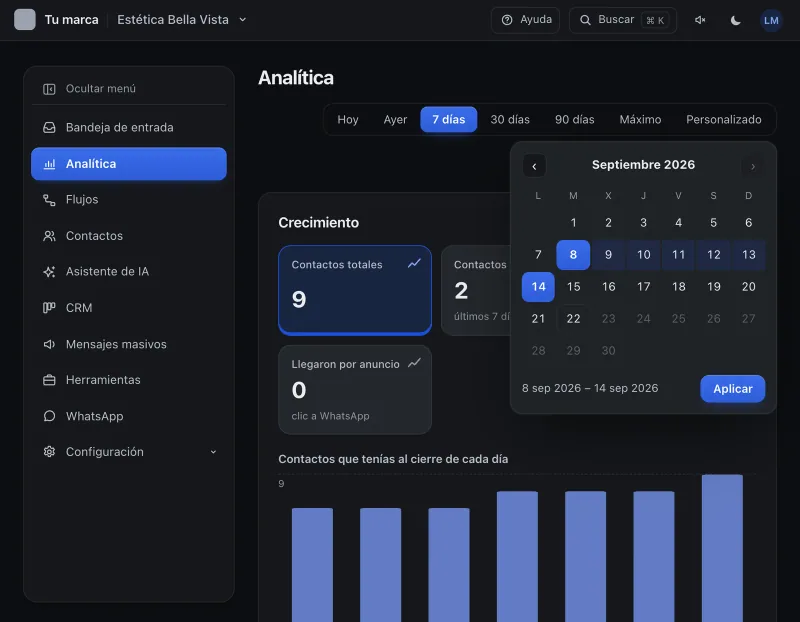
Task: Open Contactos people icon
Action: [49, 236]
